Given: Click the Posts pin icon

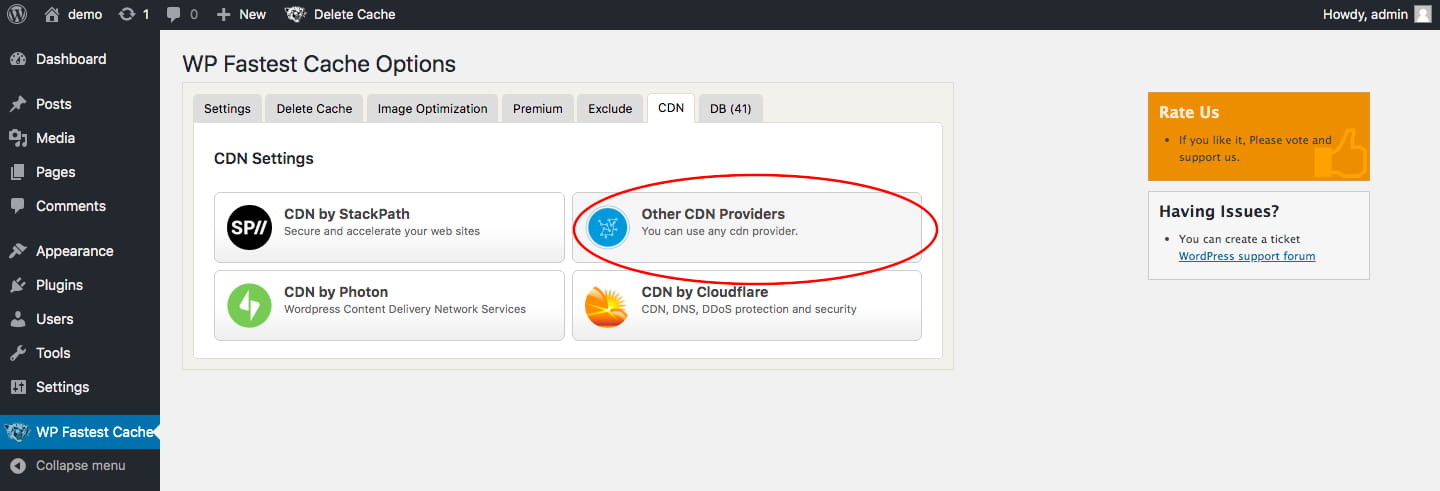Looking at the screenshot, I should [17, 104].
